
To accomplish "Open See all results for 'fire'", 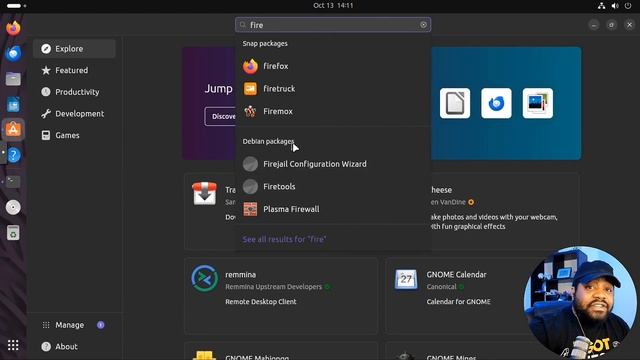I will click(x=284, y=239).
